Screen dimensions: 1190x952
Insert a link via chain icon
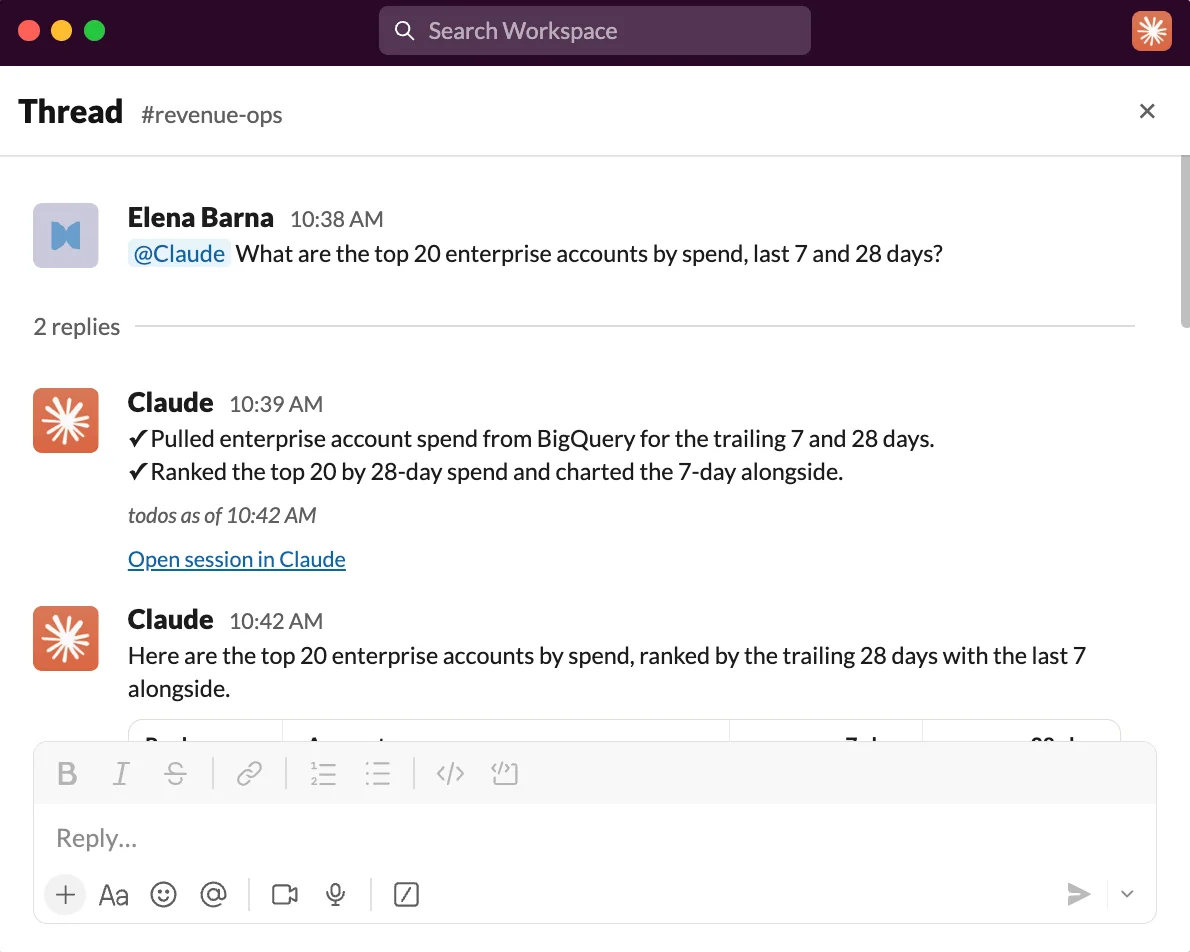point(249,774)
